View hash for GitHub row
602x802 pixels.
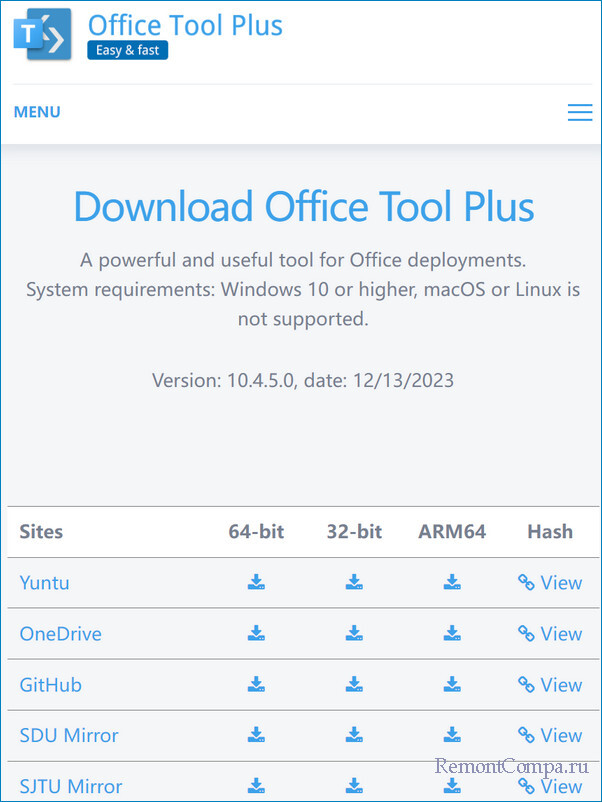tap(550, 685)
